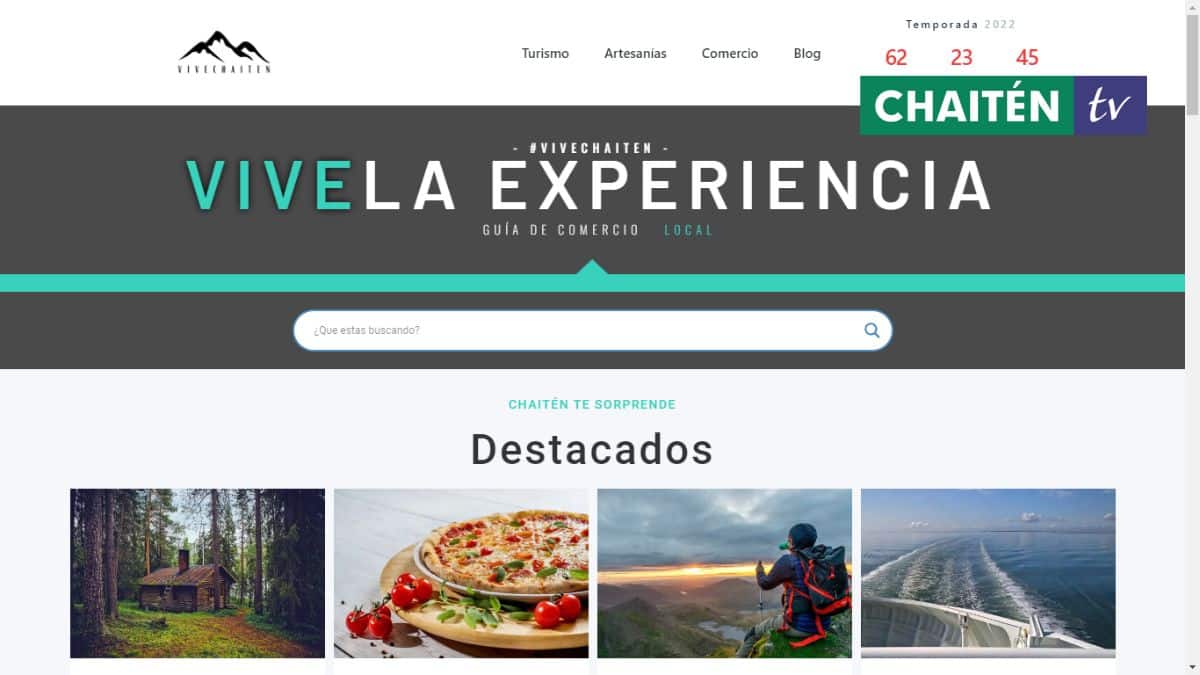Click the VIVE LA EXPERIENCIA headline

589,185
